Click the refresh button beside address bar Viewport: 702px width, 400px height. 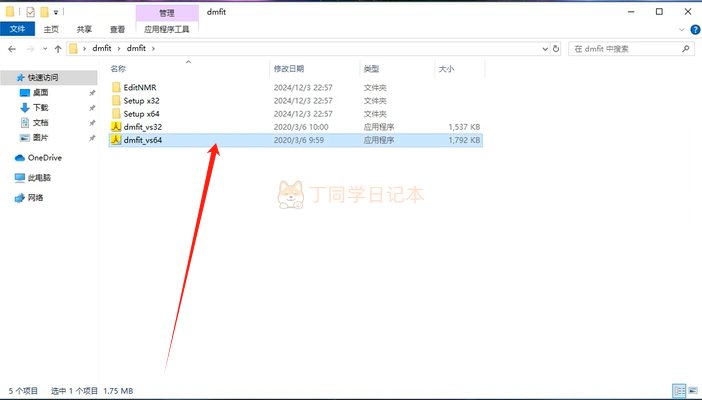coord(558,48)
